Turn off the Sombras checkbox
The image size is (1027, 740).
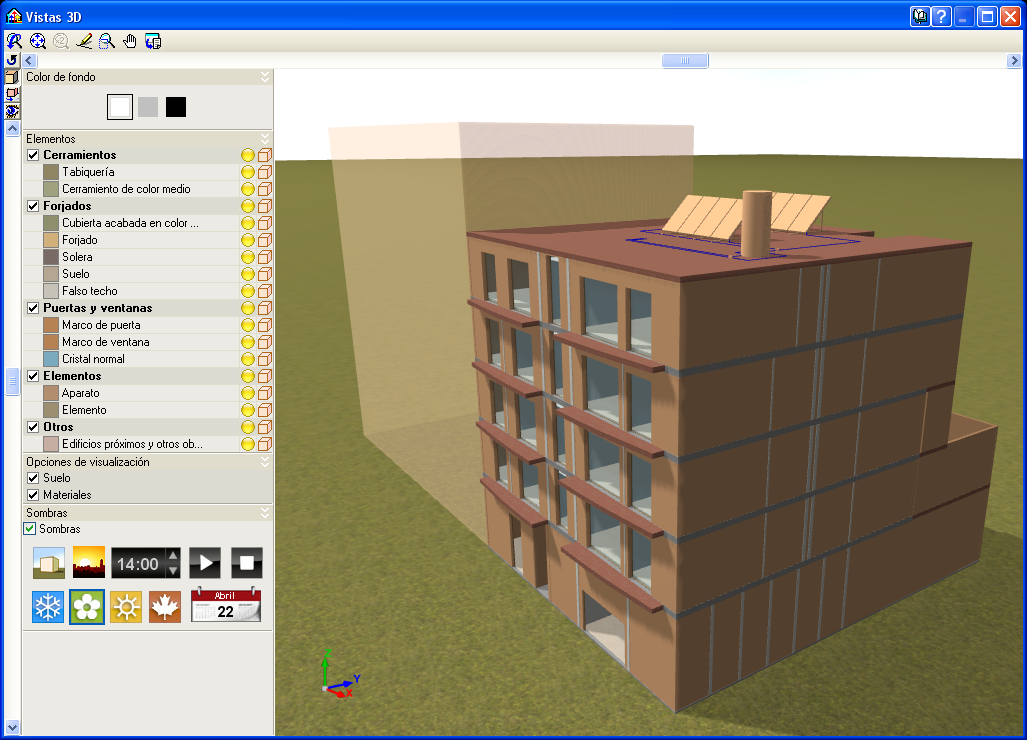click(x=29, y=529)
